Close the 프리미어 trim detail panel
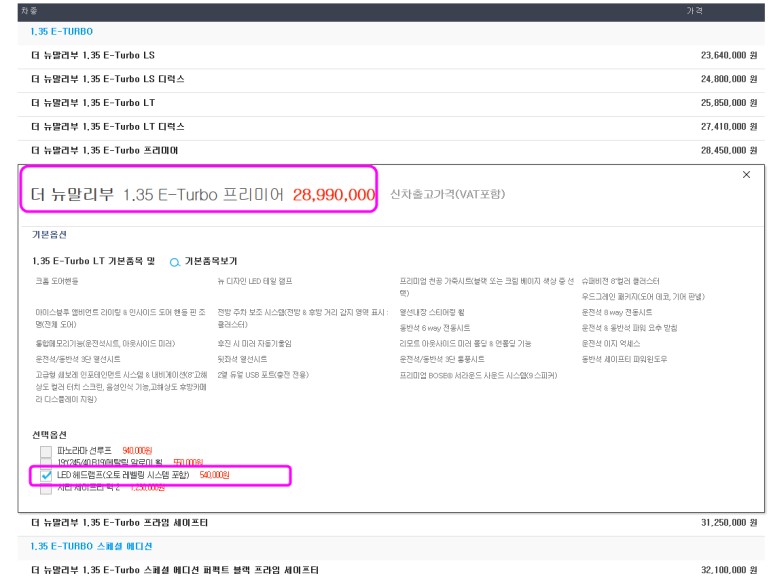The width and height of the screenshot is (773, 580). (x=746, y=174)
